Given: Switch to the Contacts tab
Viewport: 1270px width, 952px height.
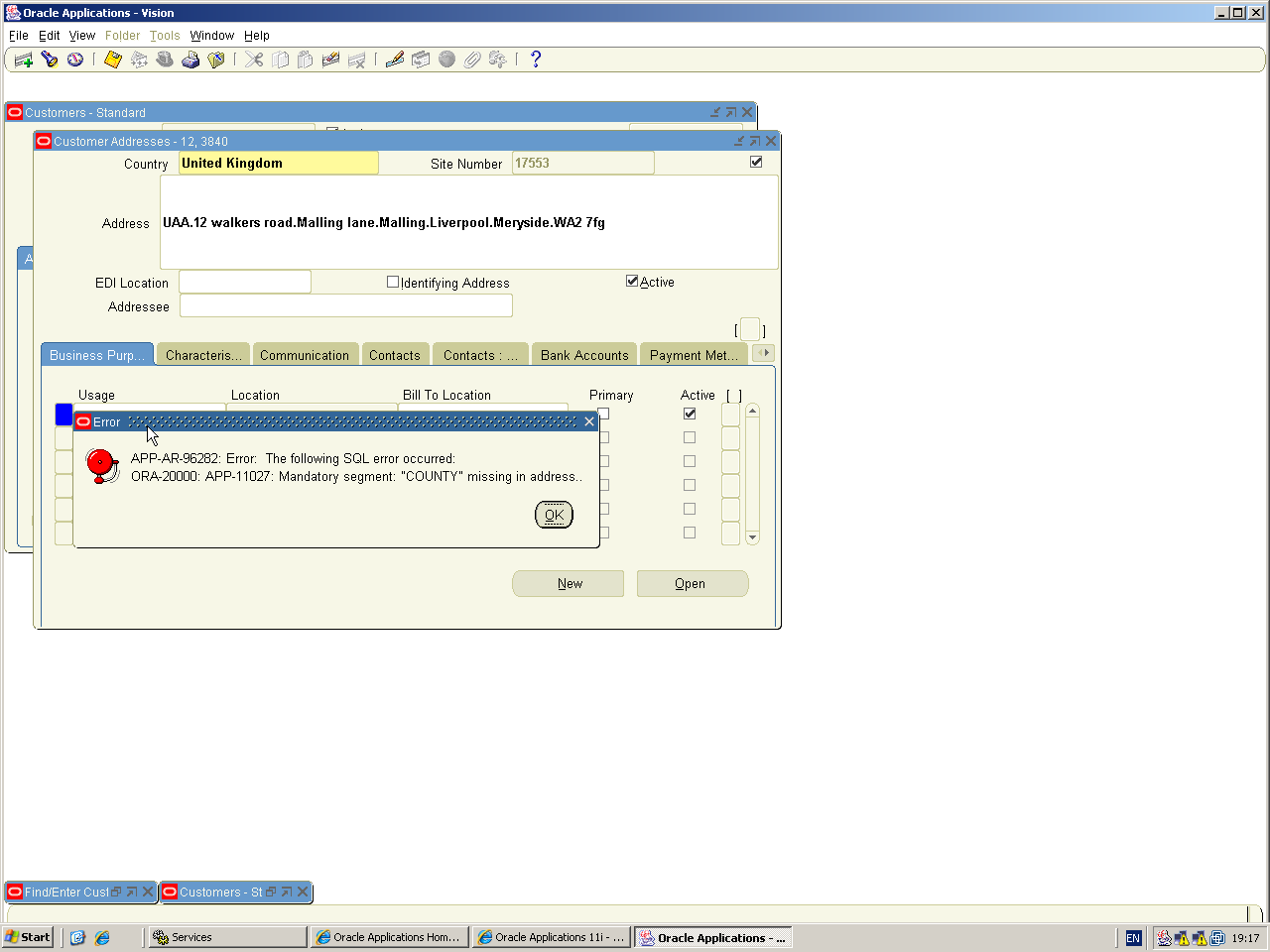Looking at the screenshot, I should [x=395, y=355].
